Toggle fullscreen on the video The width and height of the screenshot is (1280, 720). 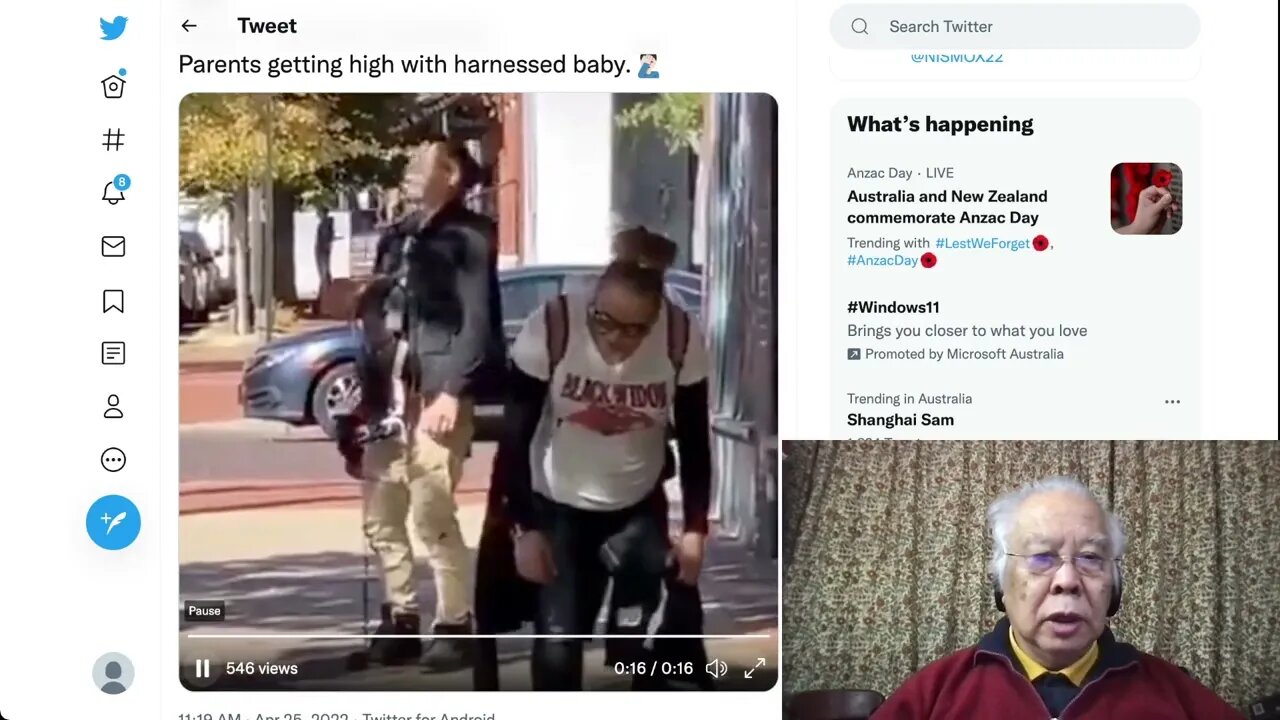[755, 668]
